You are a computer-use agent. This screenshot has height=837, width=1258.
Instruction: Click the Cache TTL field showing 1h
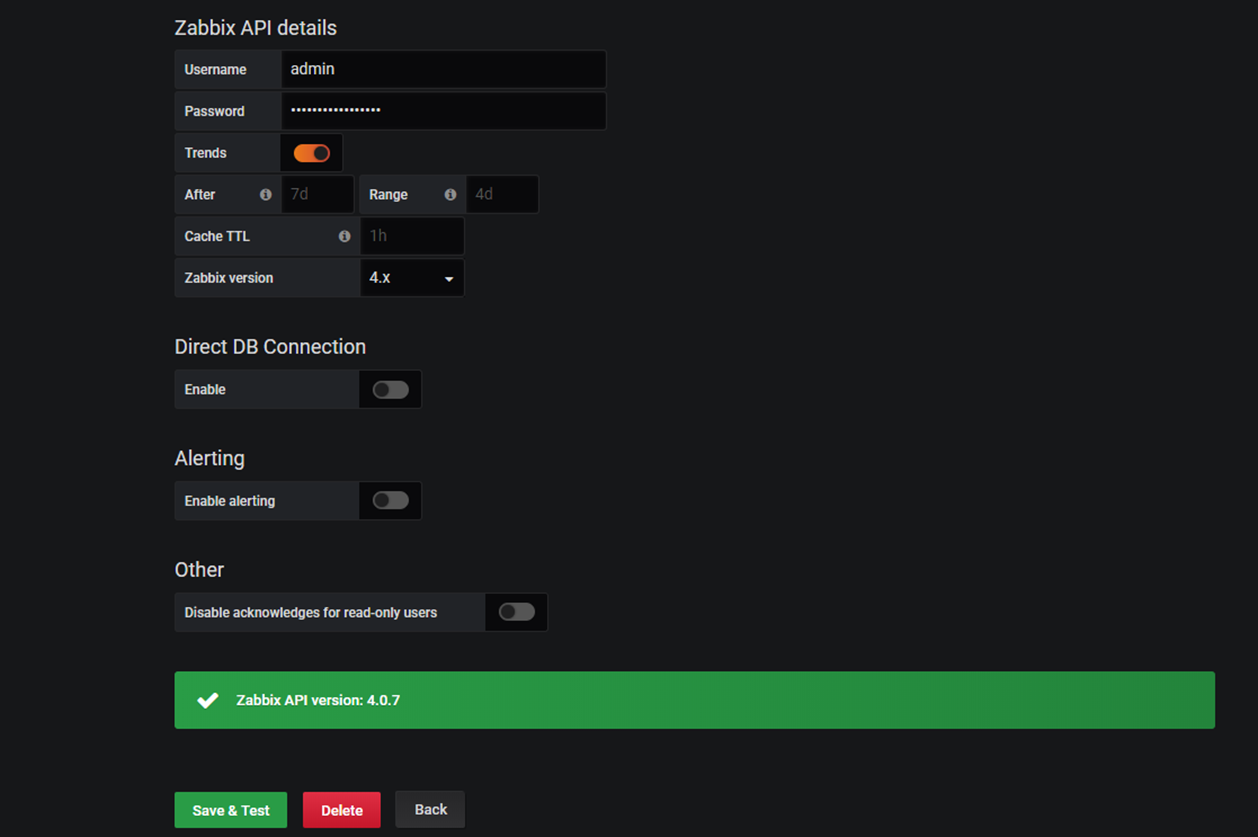[412, 236]
